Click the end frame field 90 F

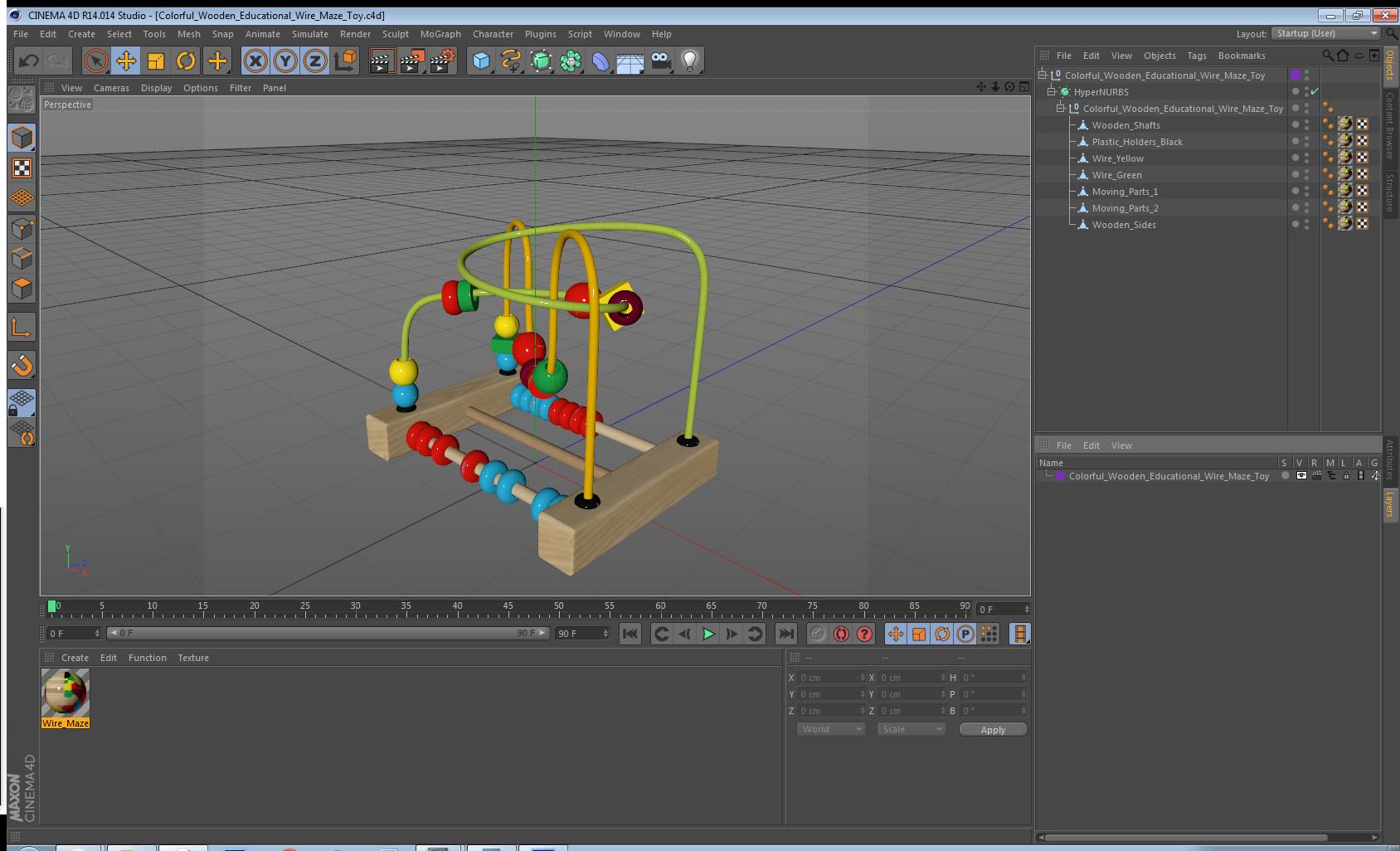click(582, 634)
